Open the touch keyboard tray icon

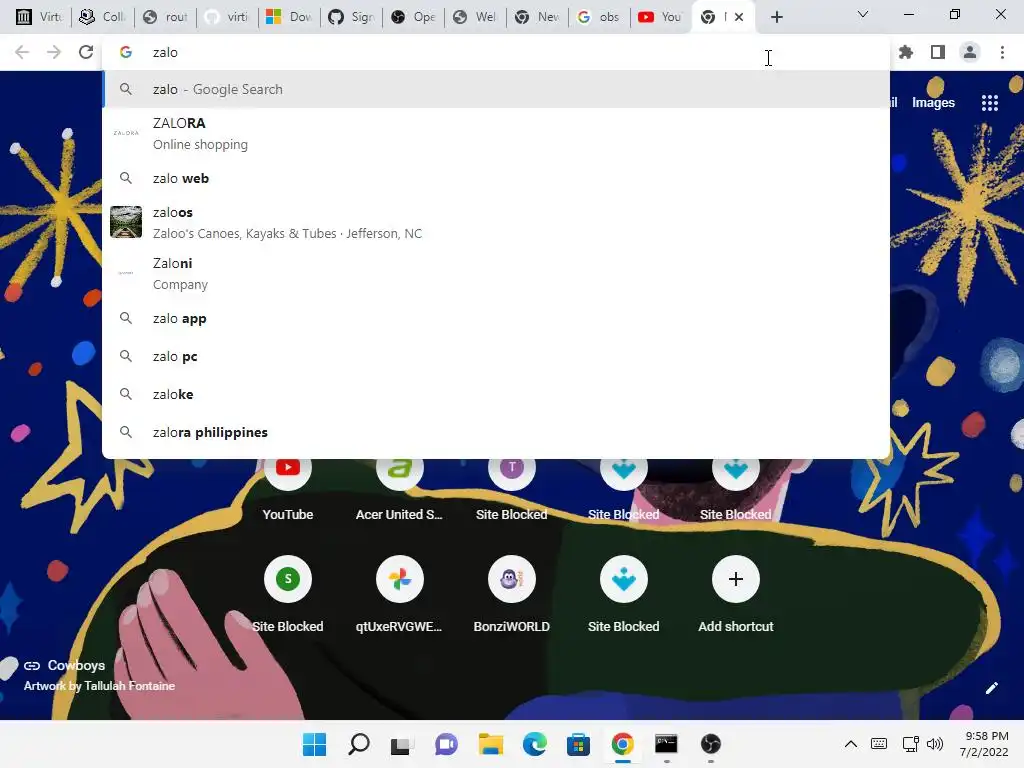coord(879,744)
